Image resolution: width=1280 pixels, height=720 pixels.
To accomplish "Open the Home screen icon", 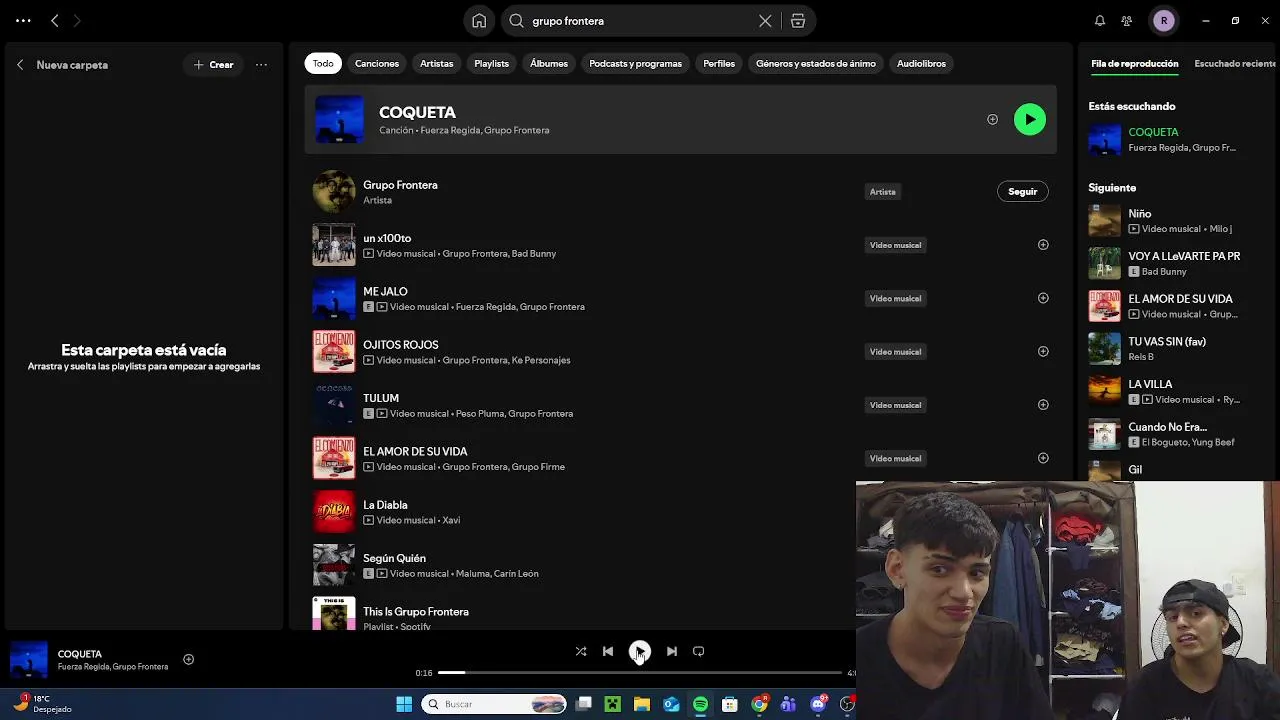I will point(479,21).
